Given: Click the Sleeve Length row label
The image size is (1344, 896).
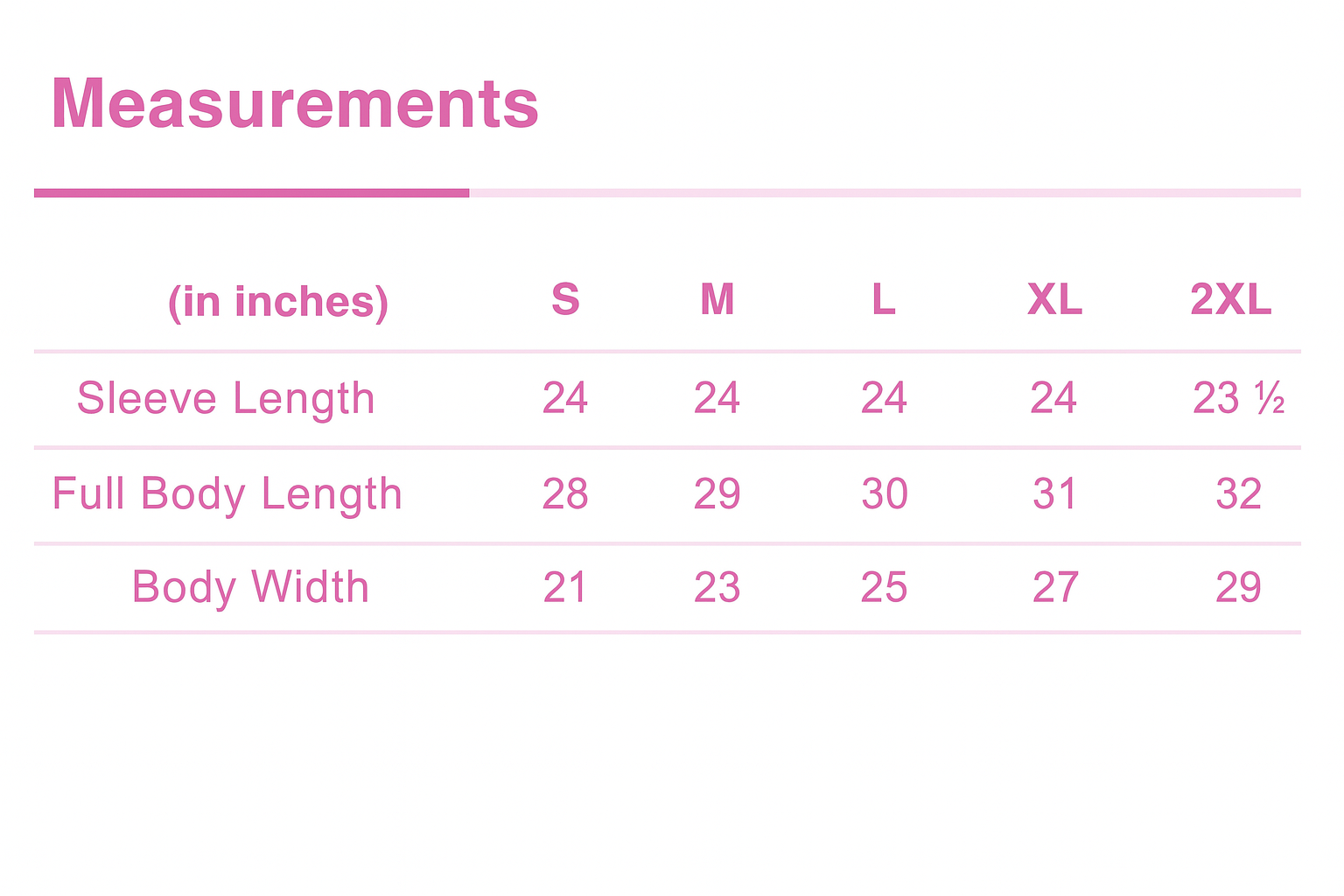Looking at the screenshot, I should pos(226,399).
